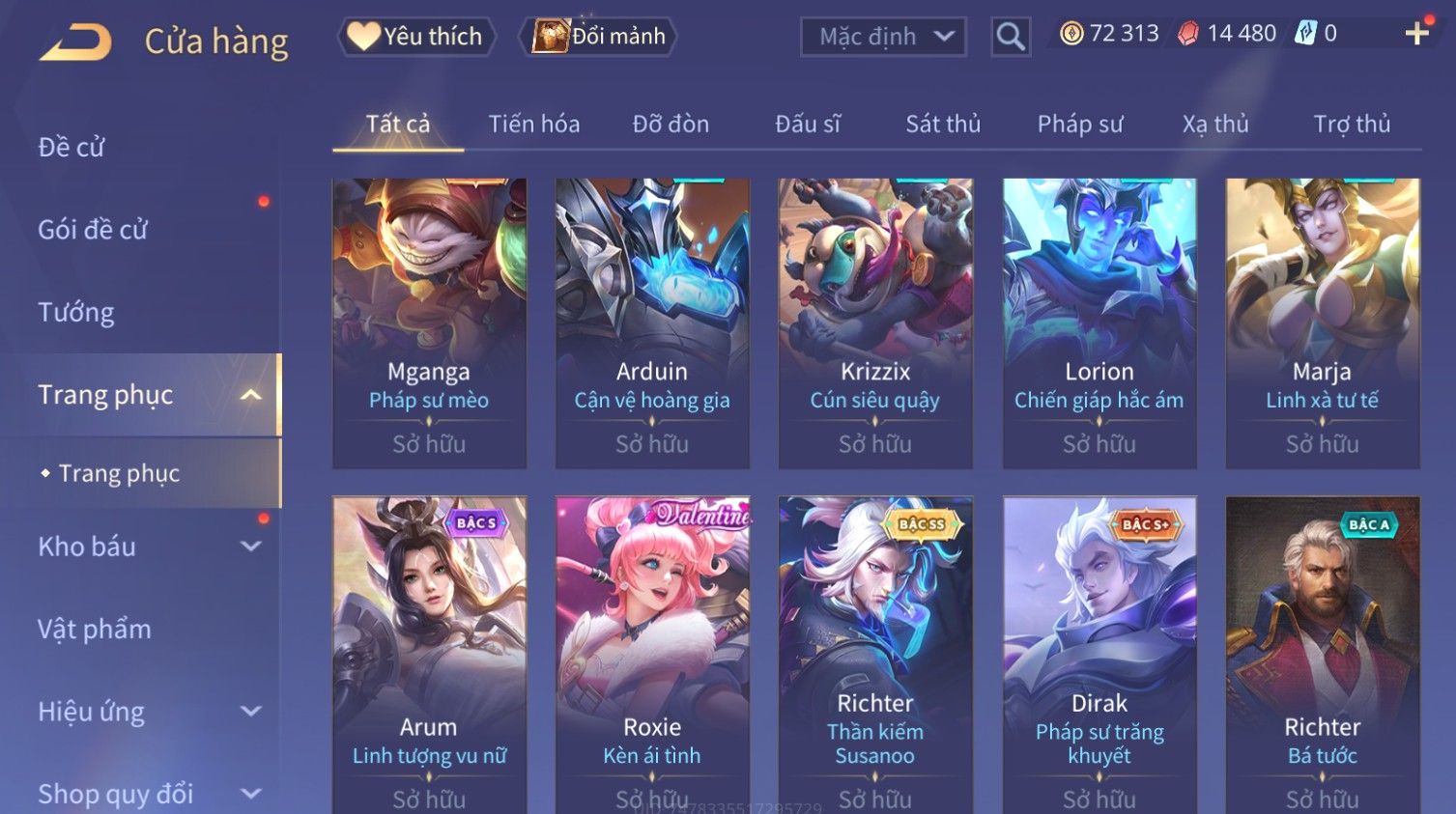Open the Gói đề cử menu
This screenshot has width=1456, height=814.
tap(93, 230)
